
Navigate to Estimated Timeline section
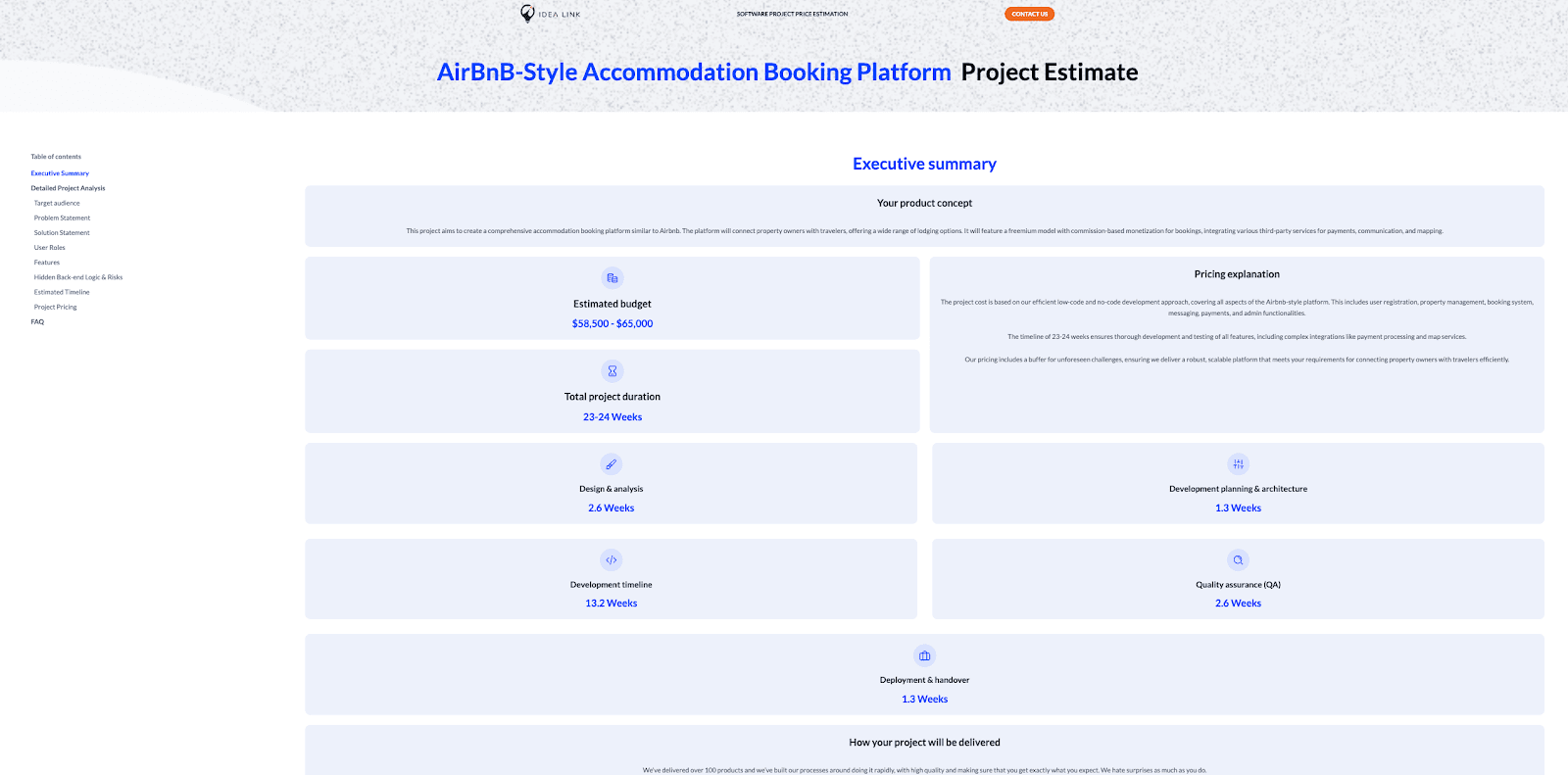(62, 292)
